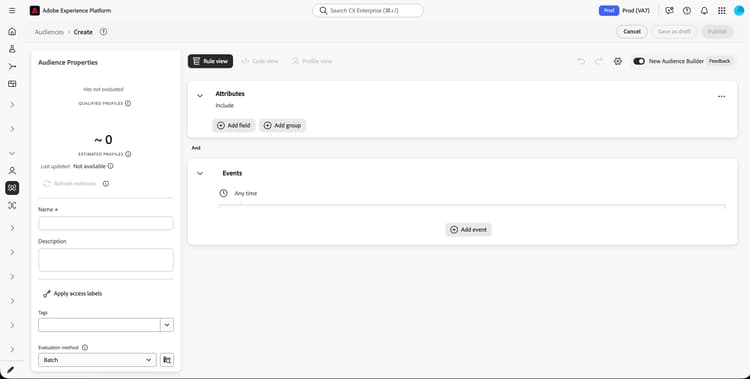
Task: Click into the Tags input box
Action: point(99,325)
